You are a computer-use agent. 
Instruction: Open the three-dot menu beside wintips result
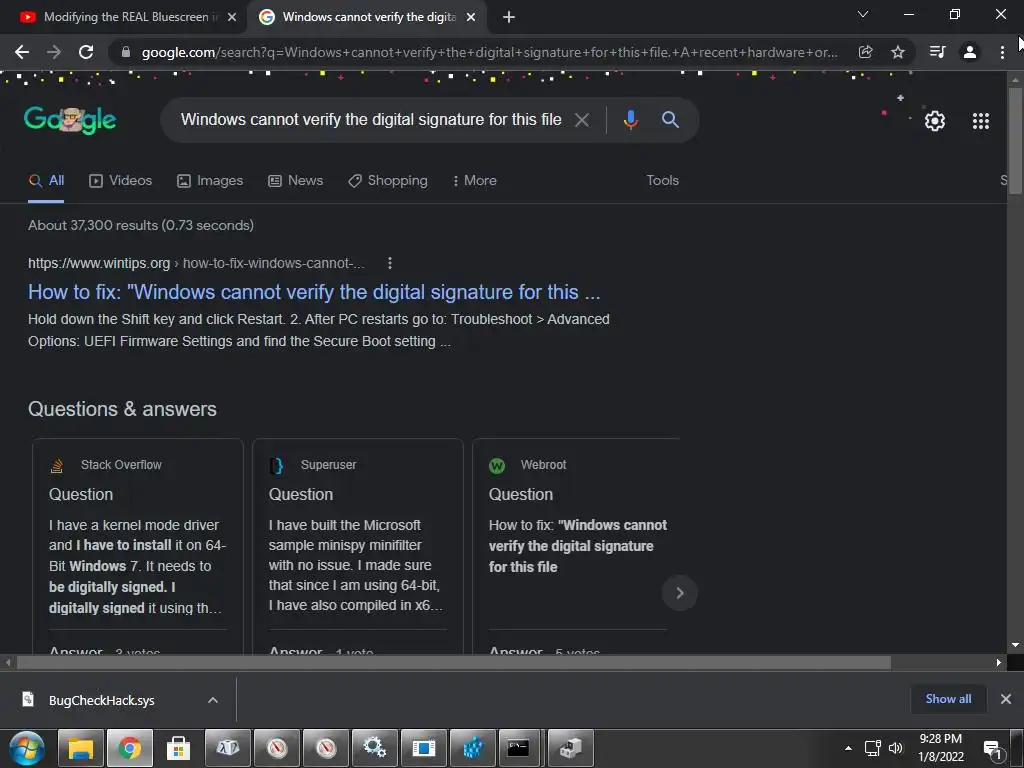[390, 263]
